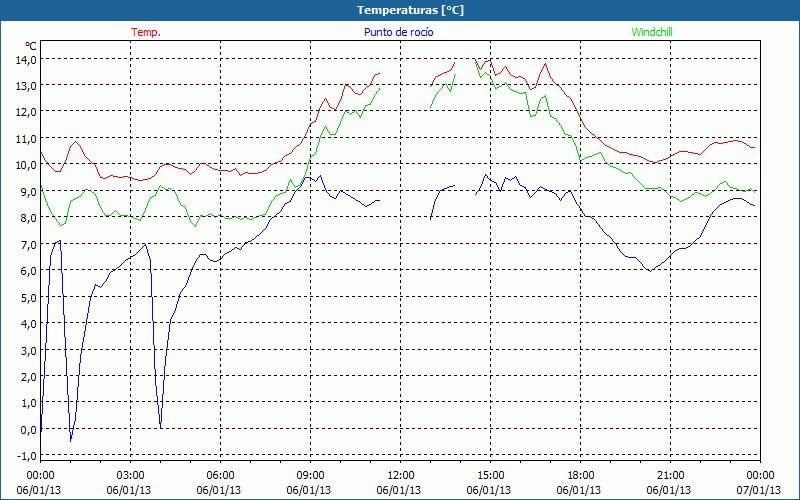
Task: Click the 15:00 time label on the x-axis
Action: click(x=490, y=475)
